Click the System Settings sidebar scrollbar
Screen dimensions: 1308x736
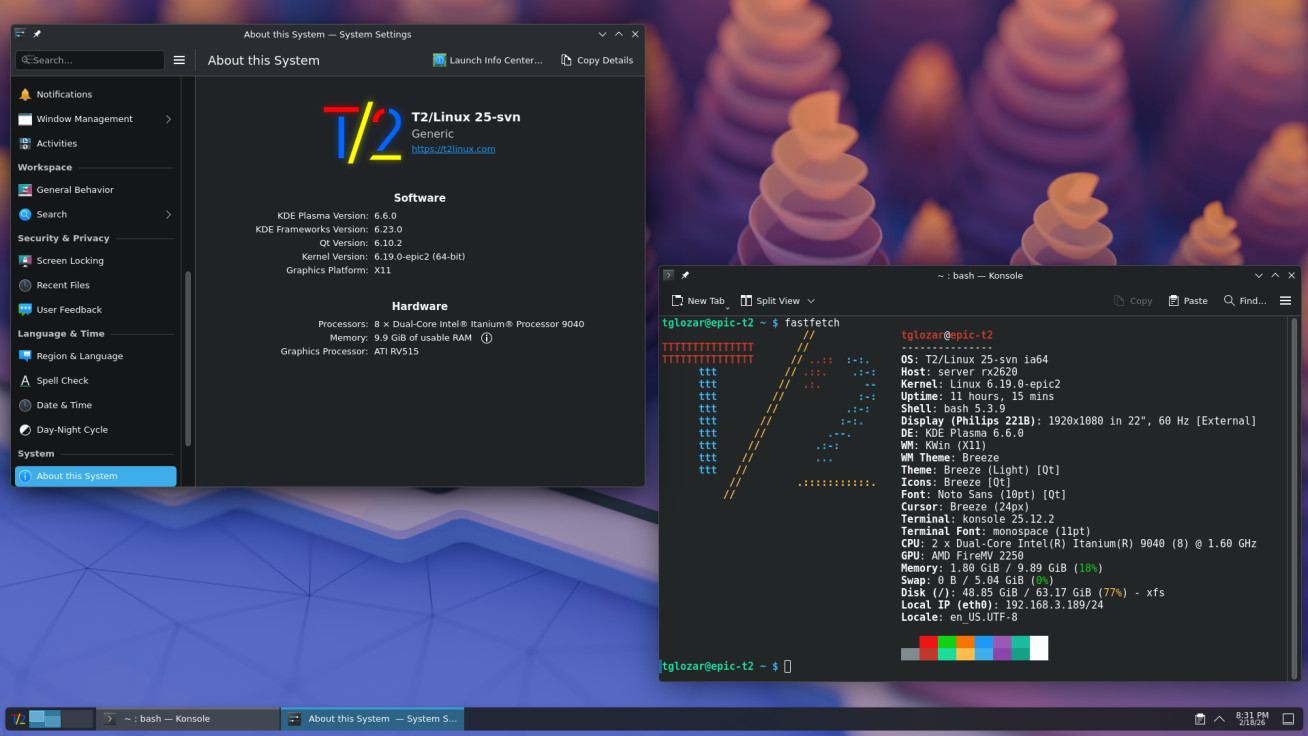(188, 360)
